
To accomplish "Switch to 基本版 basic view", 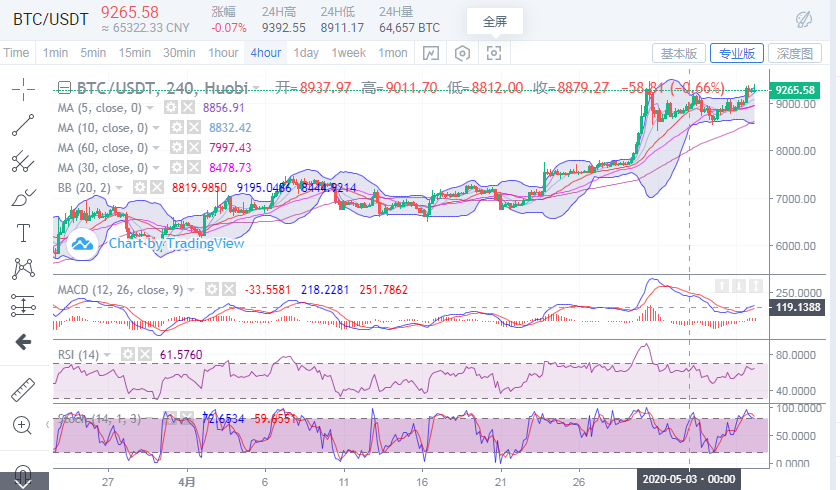I will [x=680, y=53].
